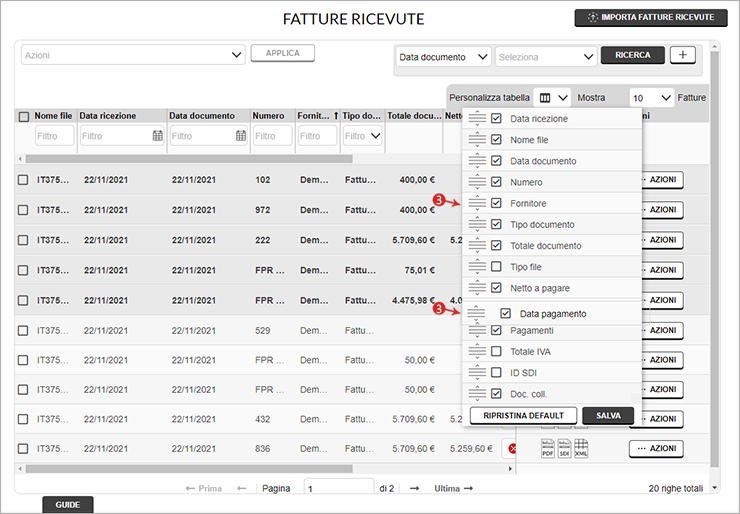Viewport: 740px width, 514px height.
Task: Click the IMPORTA FATTURE RICEVUTE button
Action: click(x=651, y=17)
